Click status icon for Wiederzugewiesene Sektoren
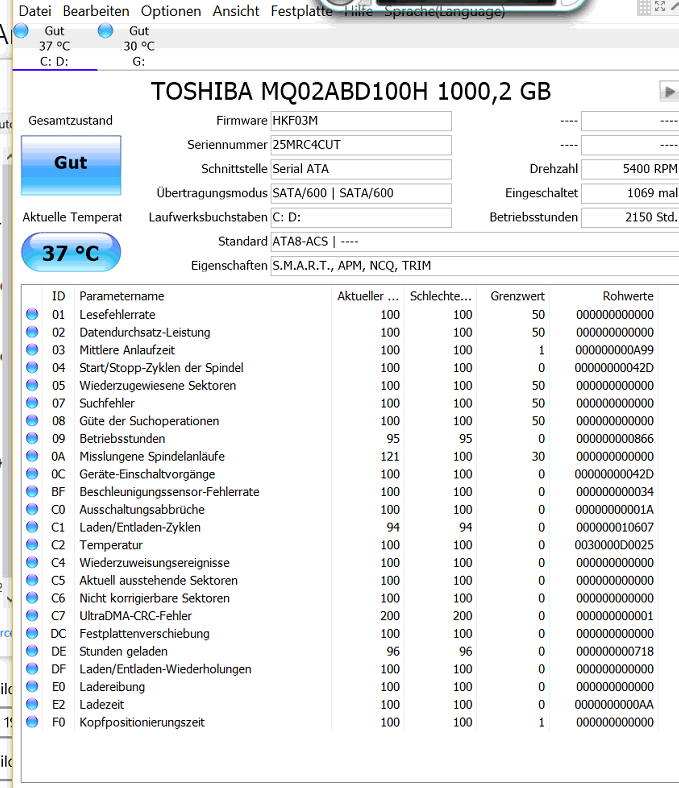Image resolution: width=679 pixels, height=788 pixels. [32, 385]
